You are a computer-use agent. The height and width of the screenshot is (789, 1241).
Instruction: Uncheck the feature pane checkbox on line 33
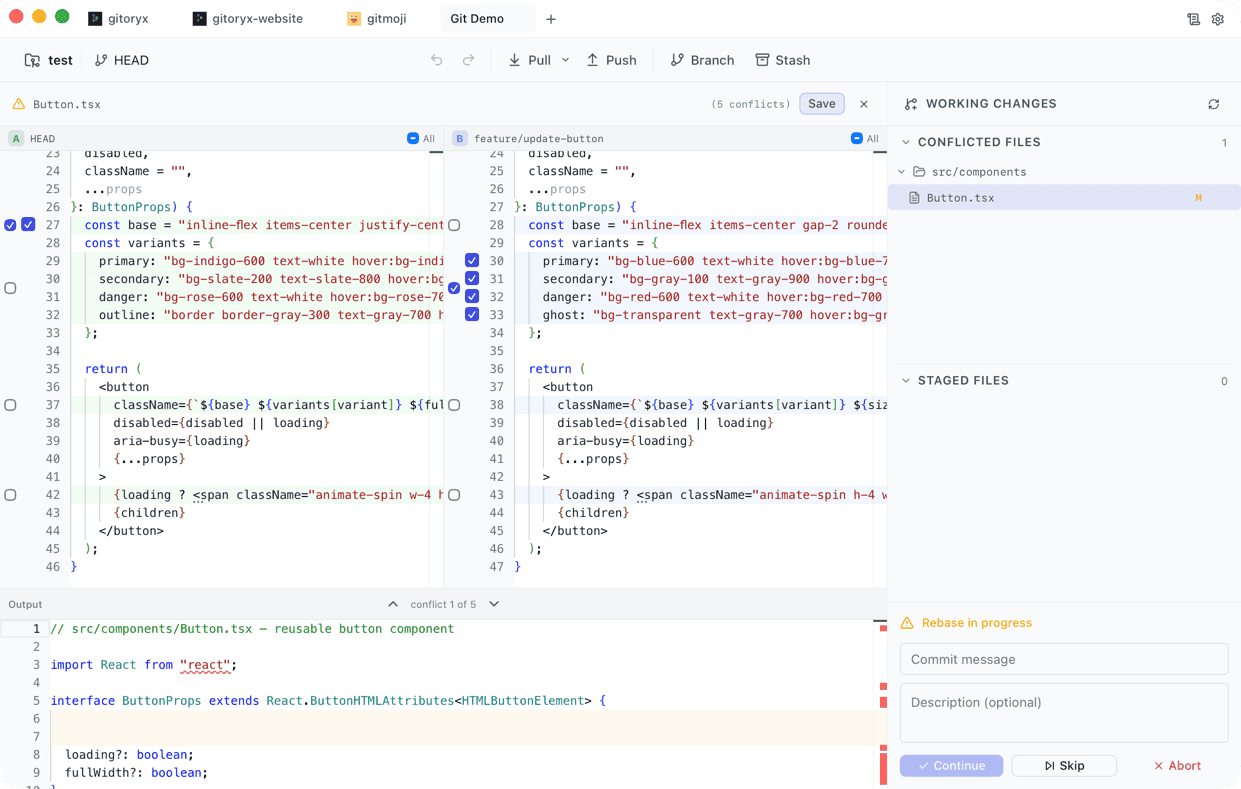pyautogui.click(x=472, y=315)
